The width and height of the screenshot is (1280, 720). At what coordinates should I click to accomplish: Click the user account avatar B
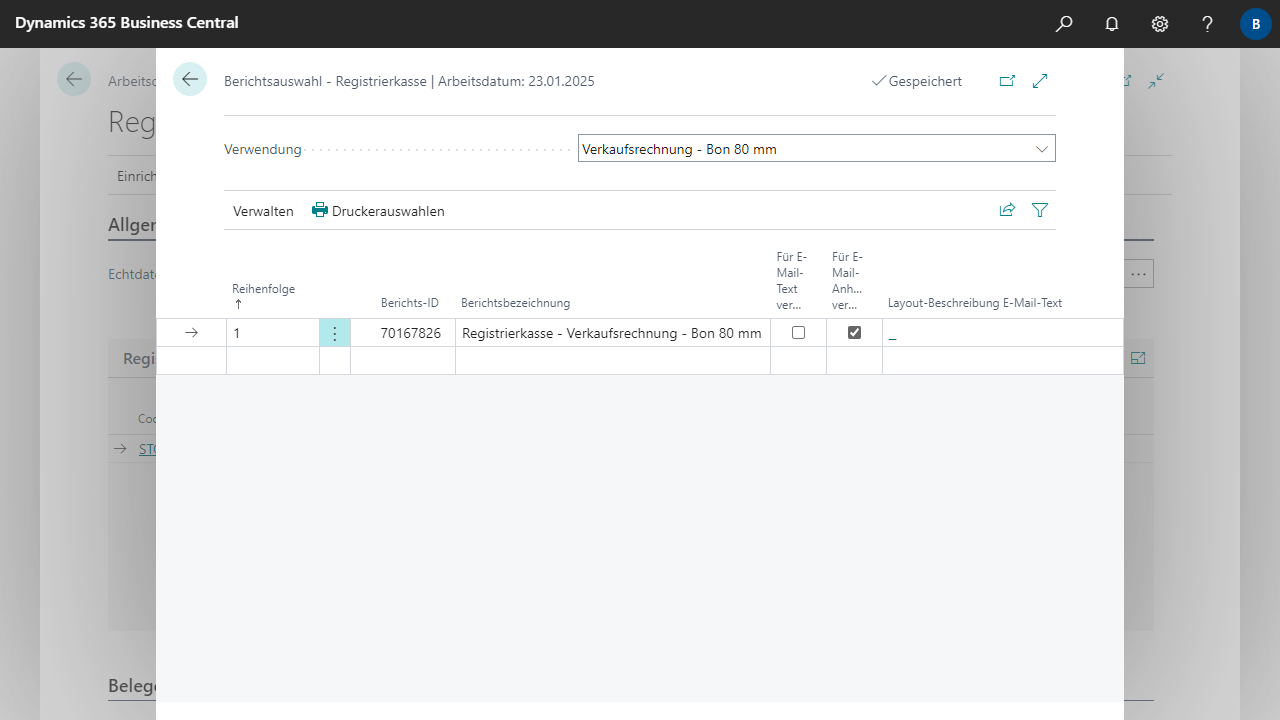click(x=1255, y=24)
